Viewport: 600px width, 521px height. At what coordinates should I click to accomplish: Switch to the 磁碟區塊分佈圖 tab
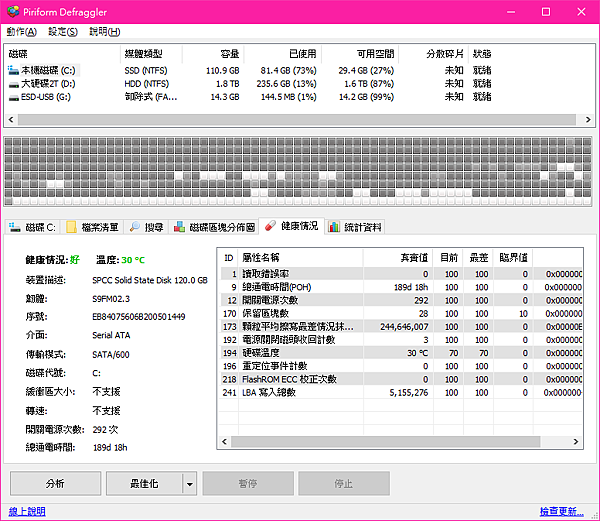[214, 227]
